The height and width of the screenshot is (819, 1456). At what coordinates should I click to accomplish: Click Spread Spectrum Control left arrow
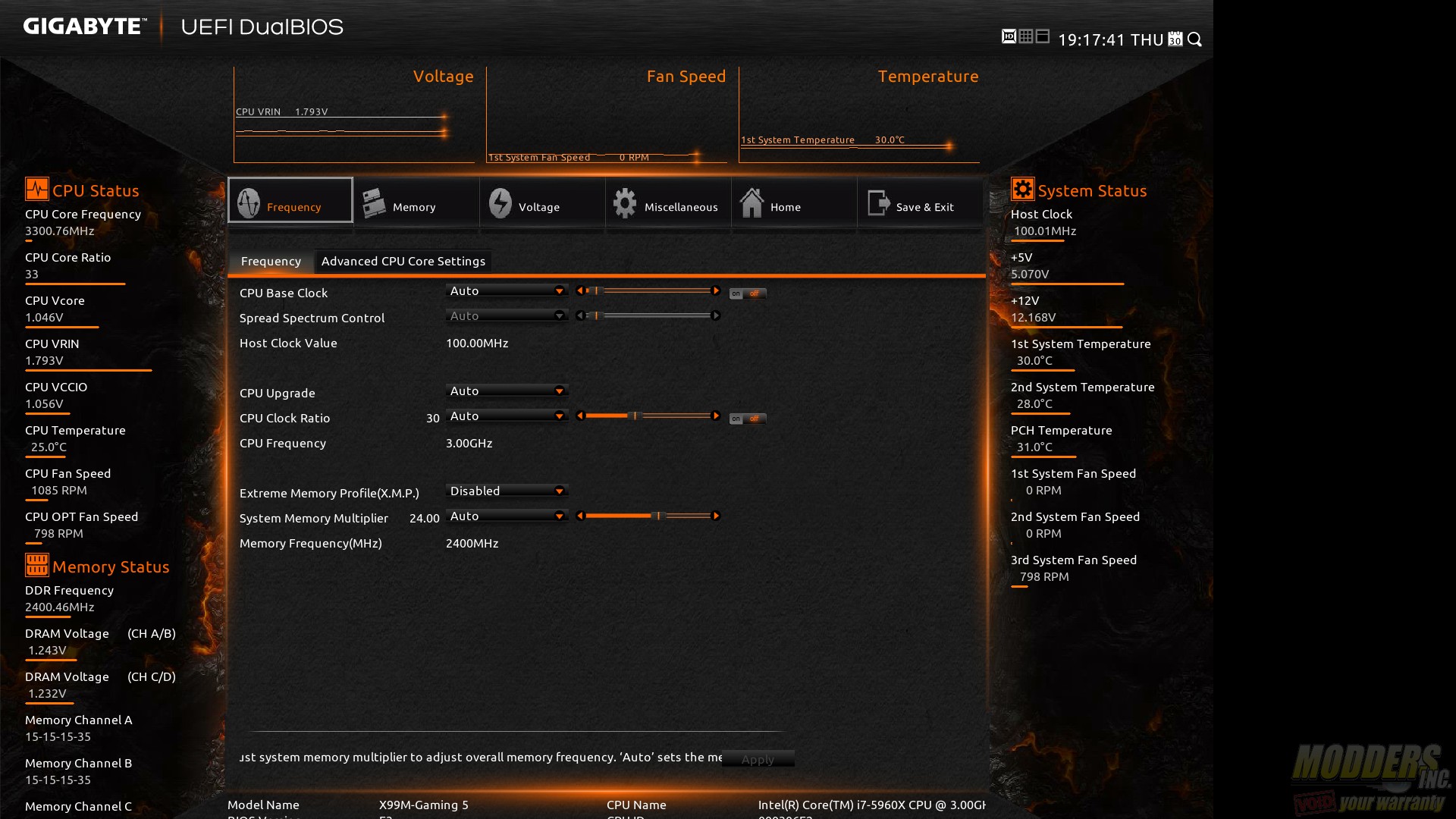tap(580, 315)
